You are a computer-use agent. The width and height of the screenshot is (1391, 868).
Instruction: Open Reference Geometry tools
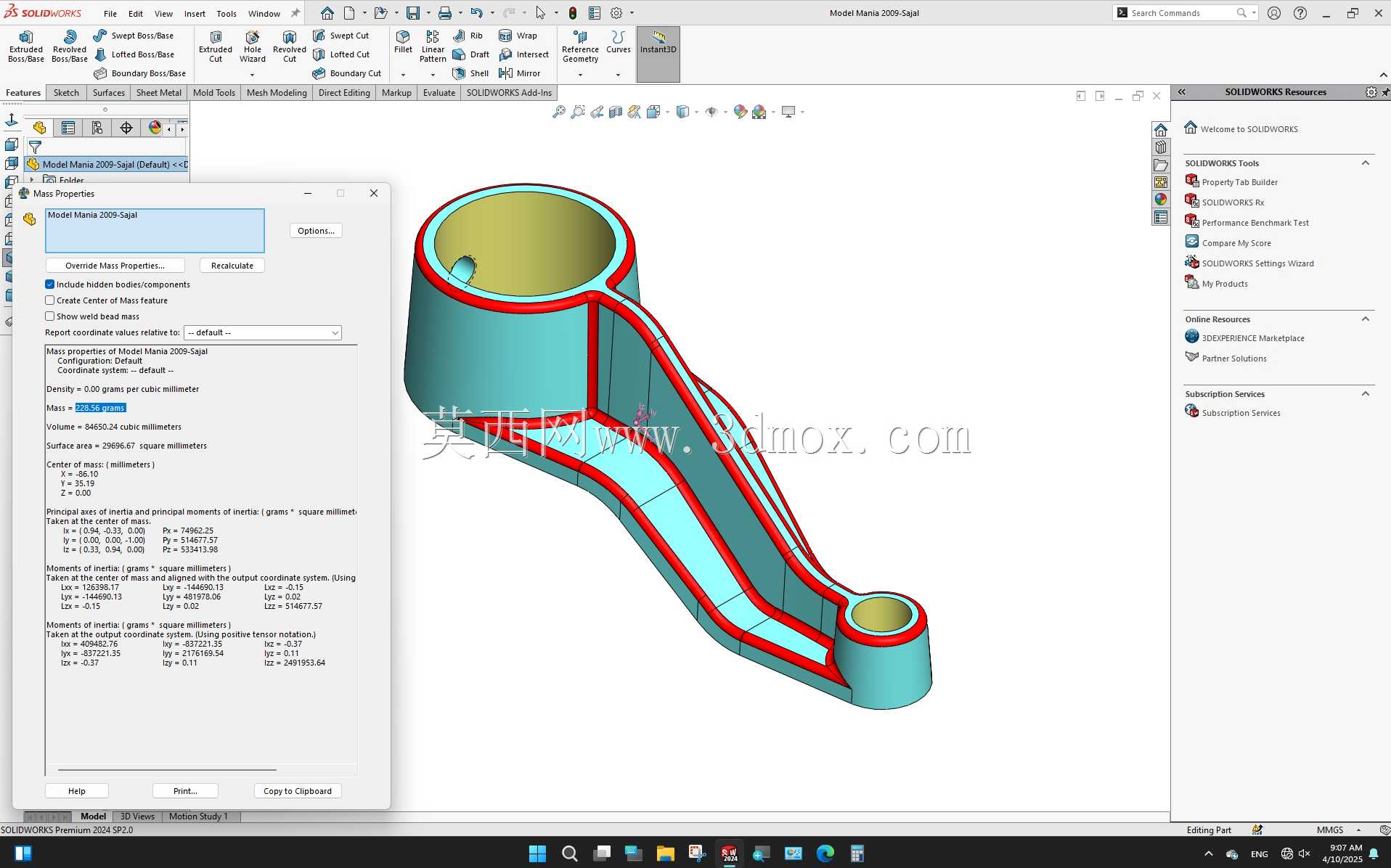(580, 47)
